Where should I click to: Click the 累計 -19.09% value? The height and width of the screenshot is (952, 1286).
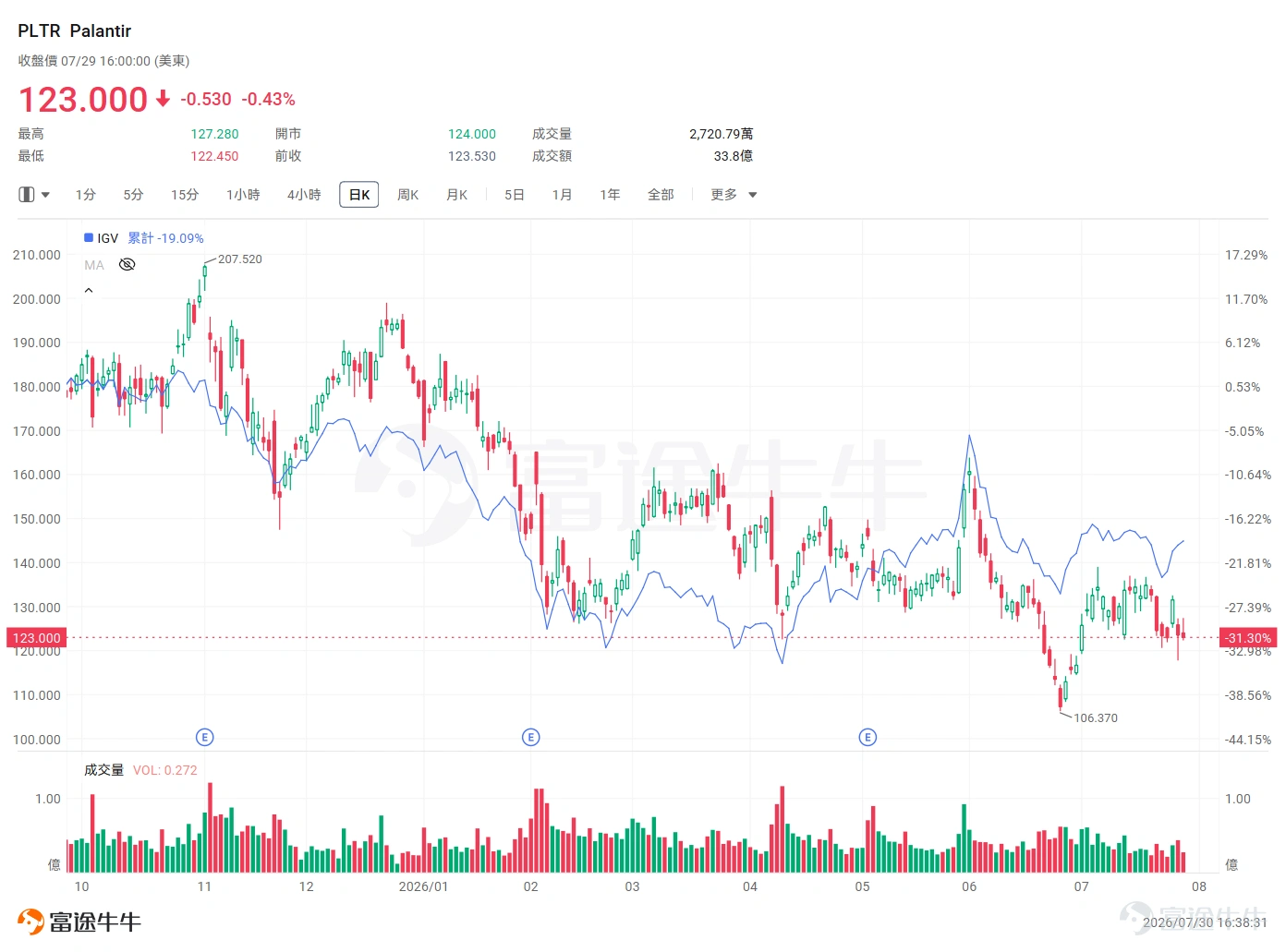tap(165, 238)
